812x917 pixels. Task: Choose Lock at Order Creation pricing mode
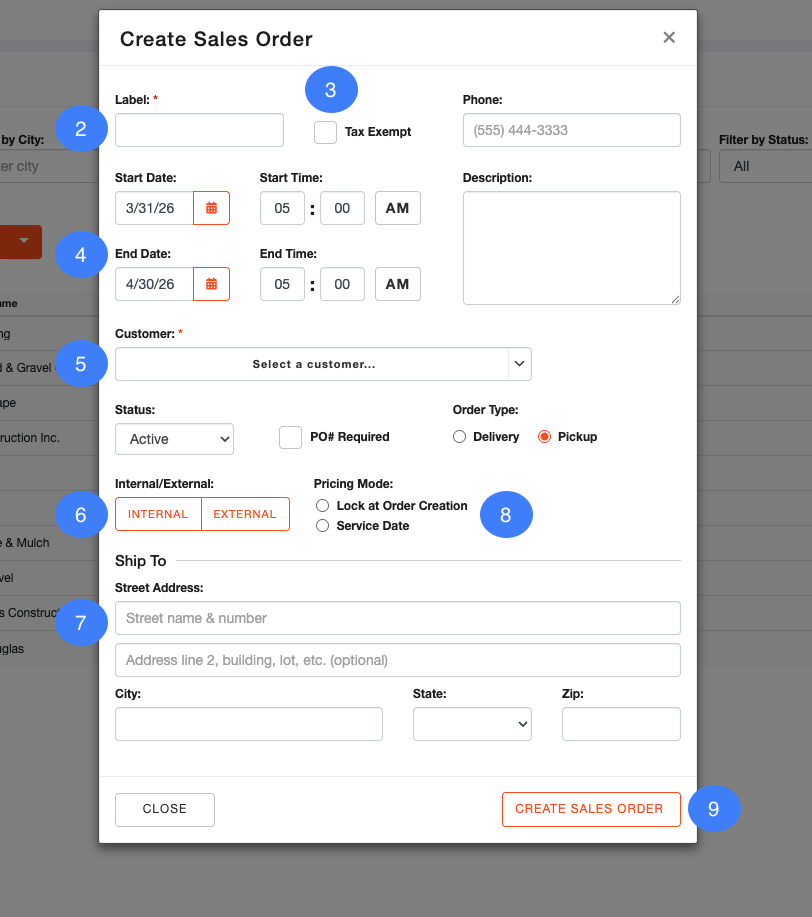[x=322, y=506]
